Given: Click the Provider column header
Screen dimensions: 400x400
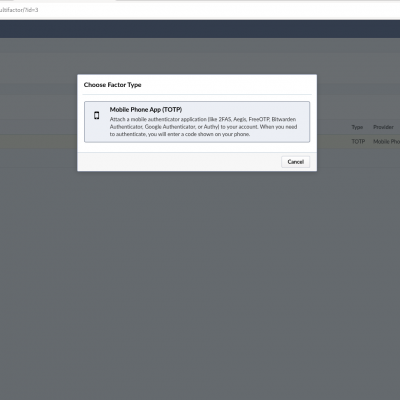Looking at the screenshot, I should click(x=383, y=127).
